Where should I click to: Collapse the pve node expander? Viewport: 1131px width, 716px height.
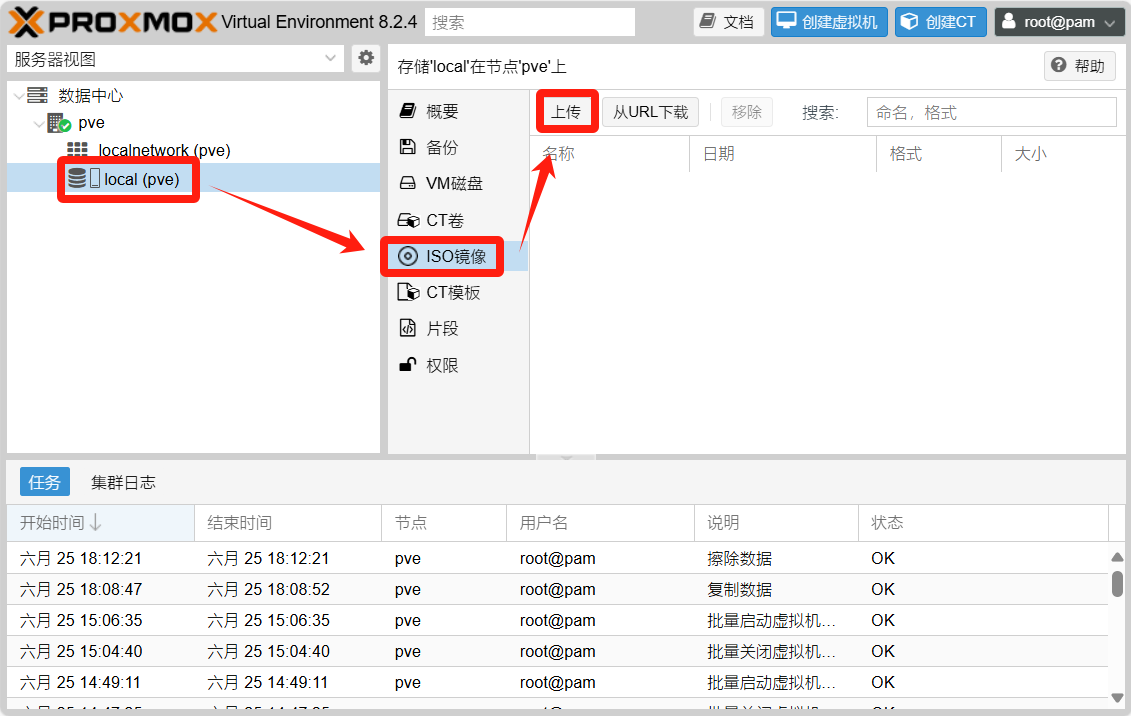[38, 123]
